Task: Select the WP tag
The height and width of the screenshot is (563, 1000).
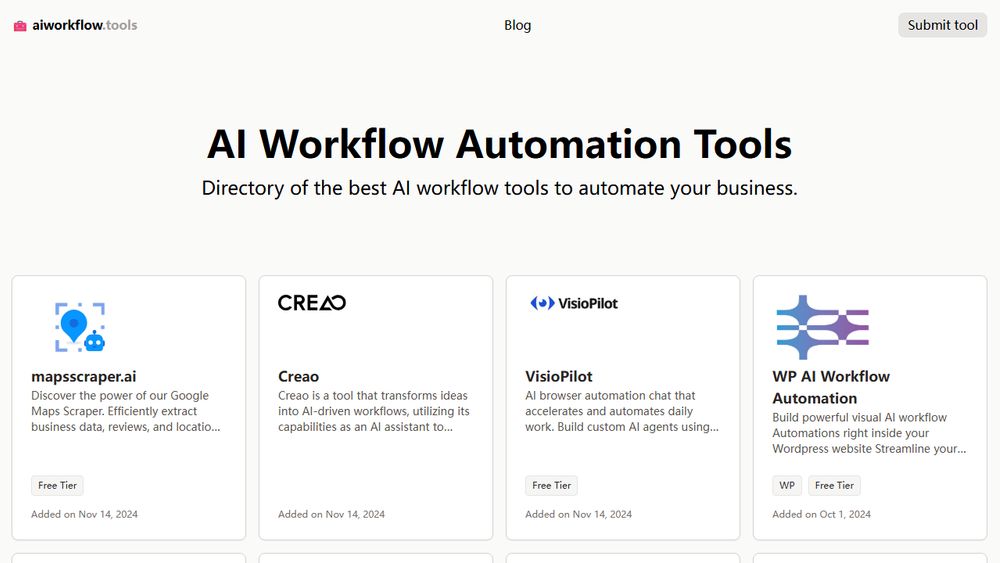Action: (787, 485)
